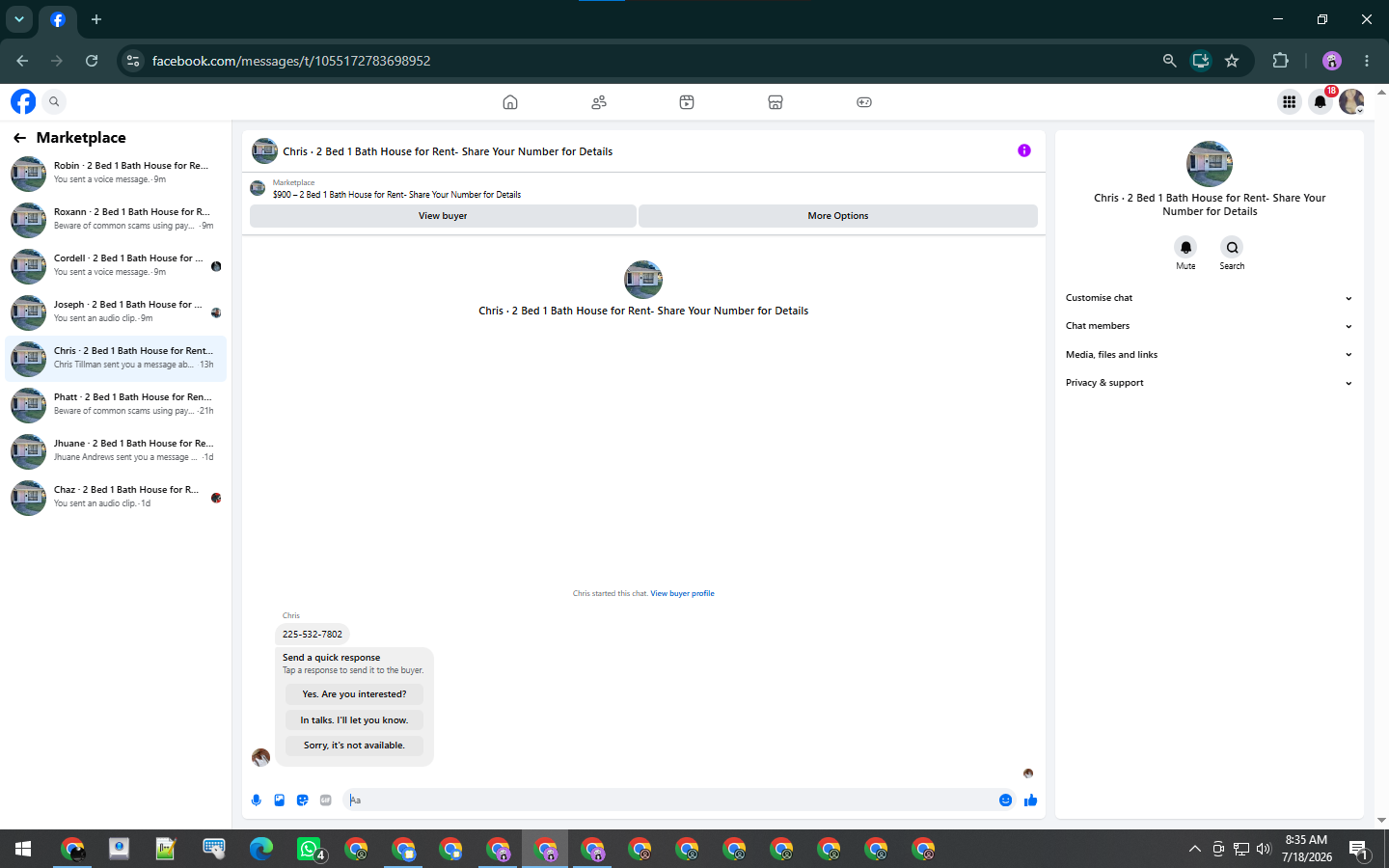1389x868 pixels.
Task: Open Robin's rental conversation
Action: (x=116, y=173)
